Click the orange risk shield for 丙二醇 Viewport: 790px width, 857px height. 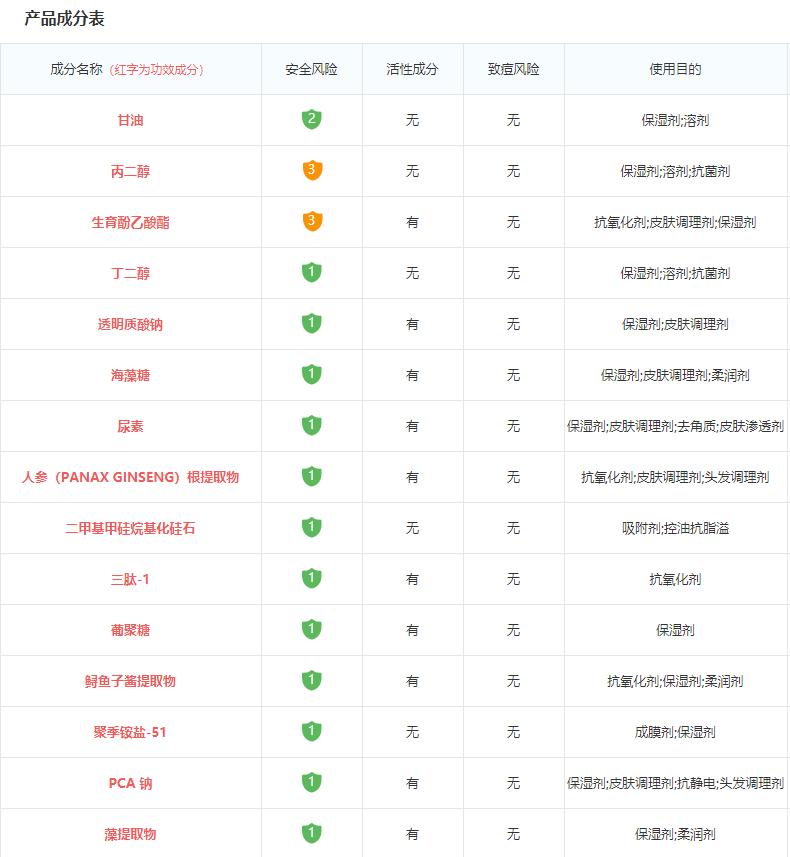(x=312, y=171)
